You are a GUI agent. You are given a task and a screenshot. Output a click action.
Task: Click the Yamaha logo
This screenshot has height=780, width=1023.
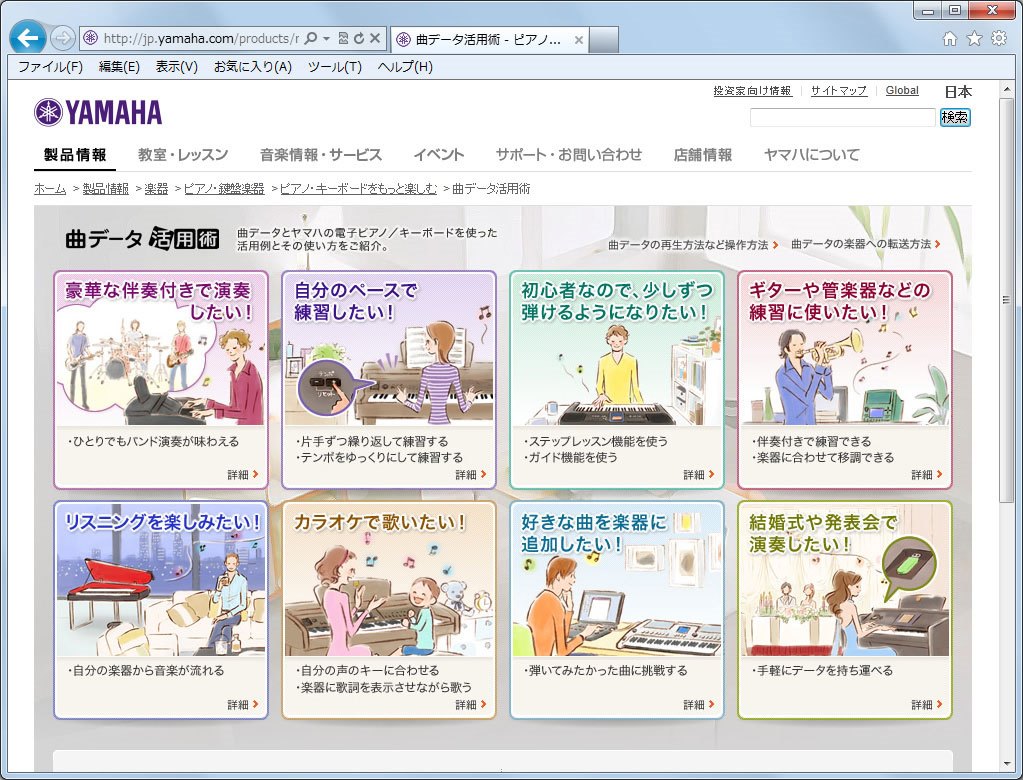(x=98, y=112)
